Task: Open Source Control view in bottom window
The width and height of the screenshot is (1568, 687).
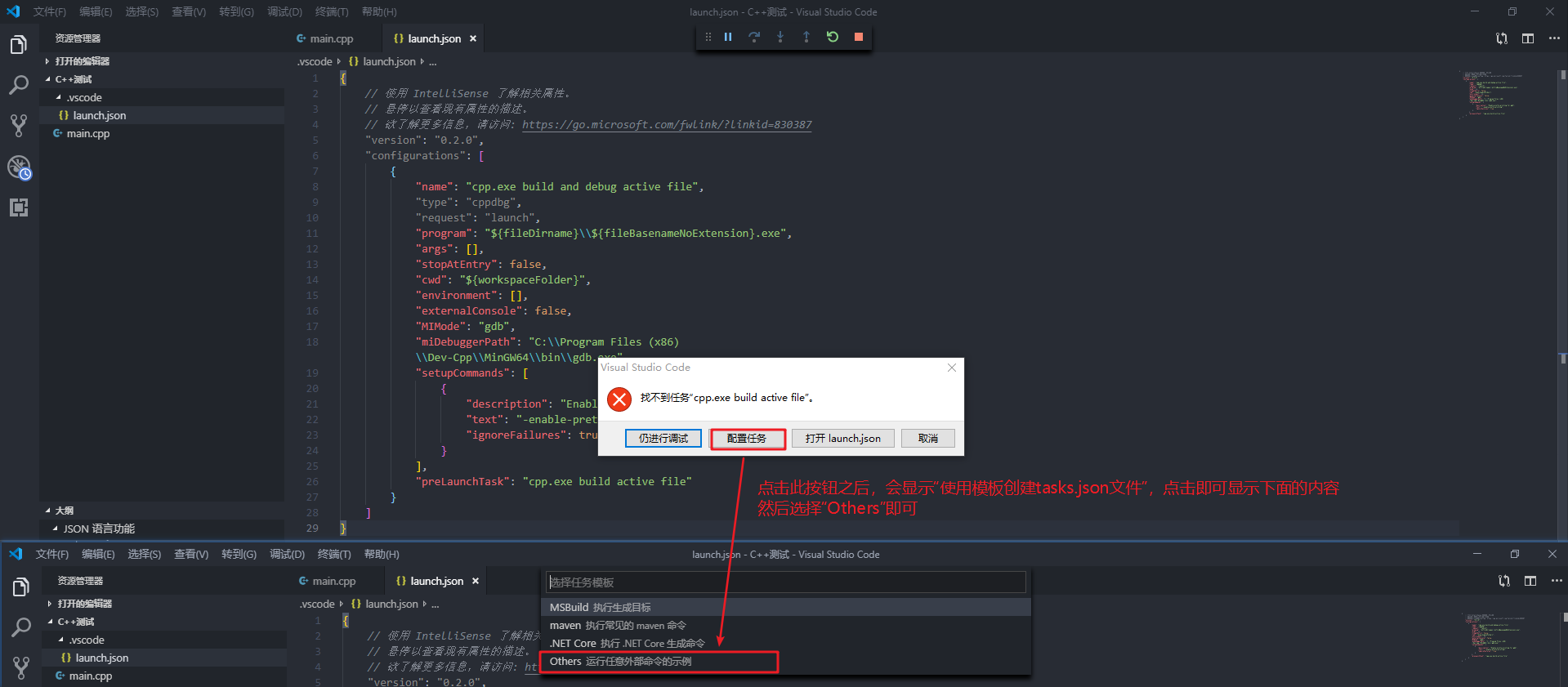Action: pyautogui.click(x=21, y=668)
